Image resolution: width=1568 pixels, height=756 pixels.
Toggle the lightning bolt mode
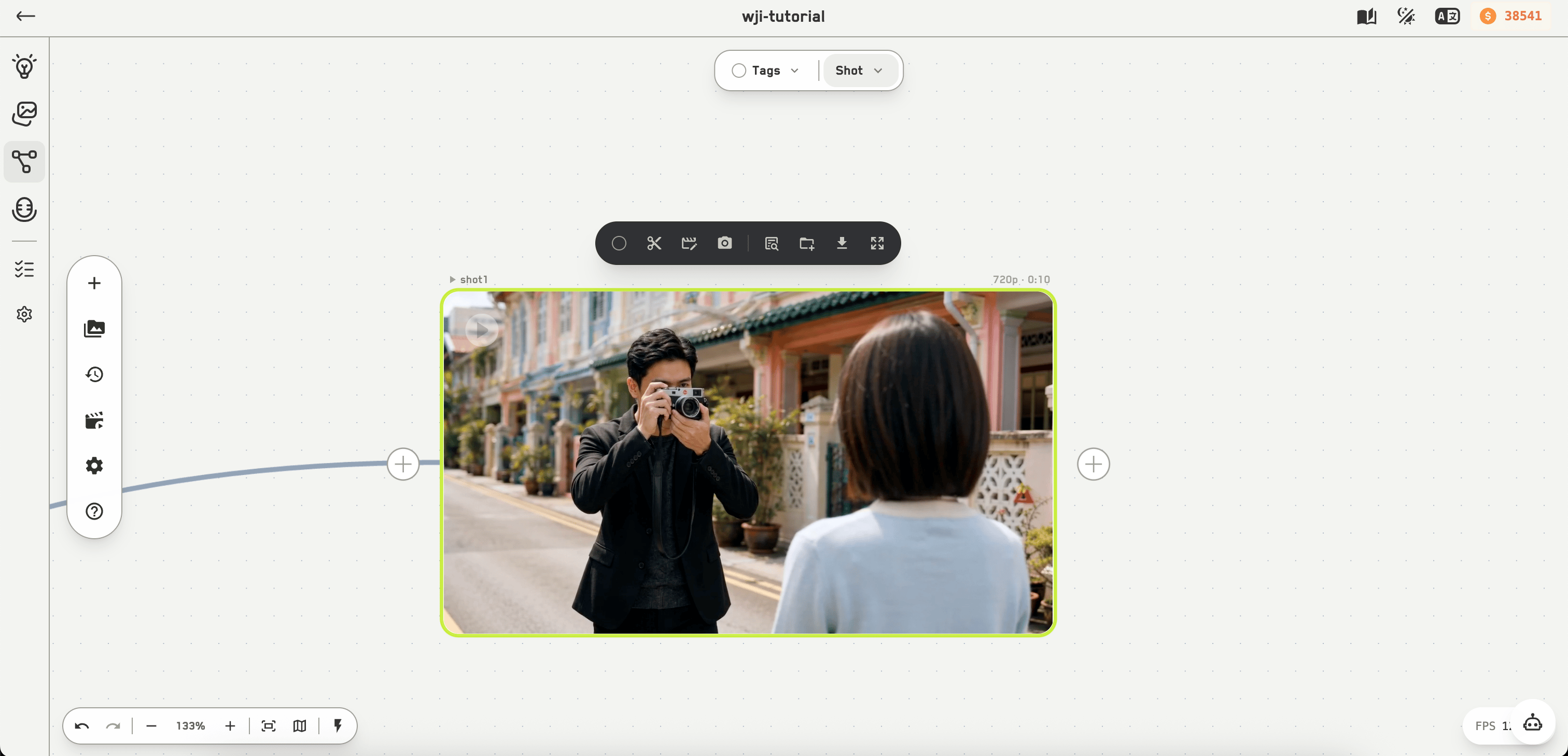click(338, 725)
